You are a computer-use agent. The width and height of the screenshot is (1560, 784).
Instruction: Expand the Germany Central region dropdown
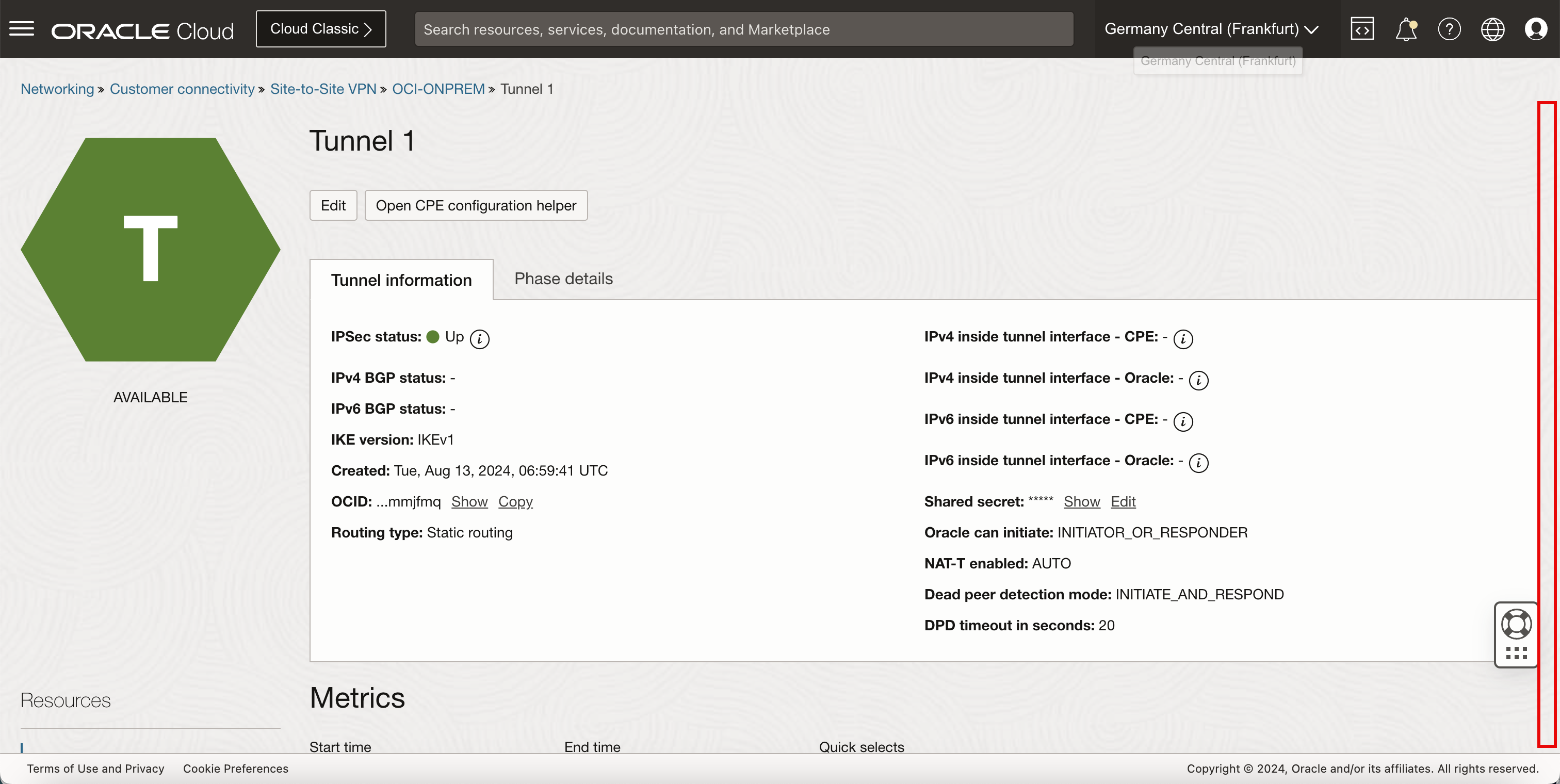click(x=1211, y=29)
